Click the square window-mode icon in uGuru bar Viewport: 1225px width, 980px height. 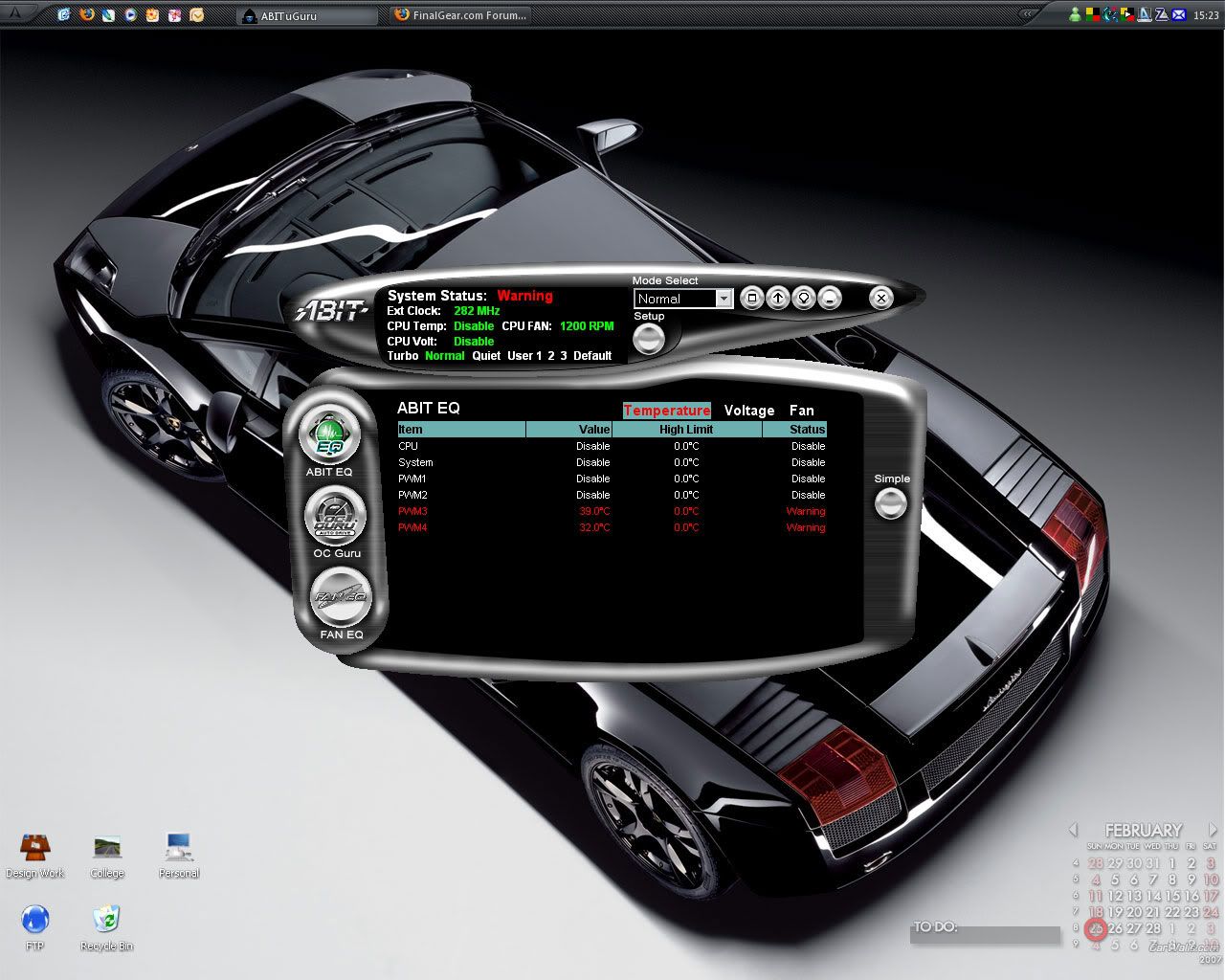[752, 299]
